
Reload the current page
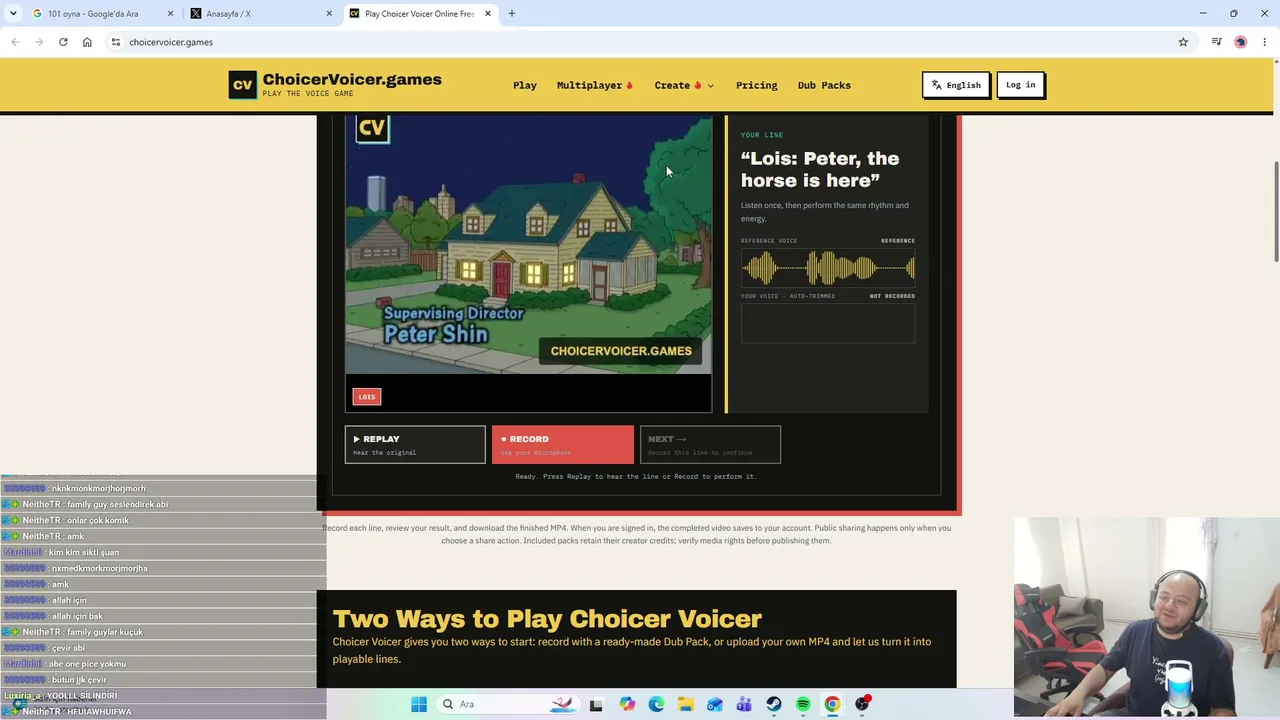pos(63,42)
